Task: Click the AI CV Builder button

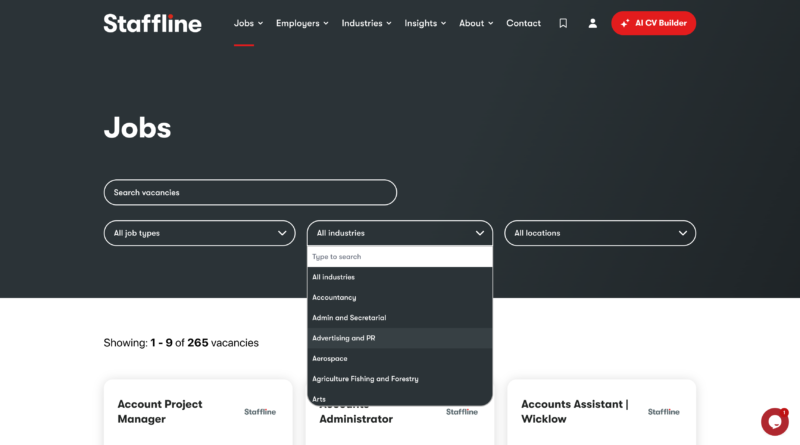Action: 653,23
